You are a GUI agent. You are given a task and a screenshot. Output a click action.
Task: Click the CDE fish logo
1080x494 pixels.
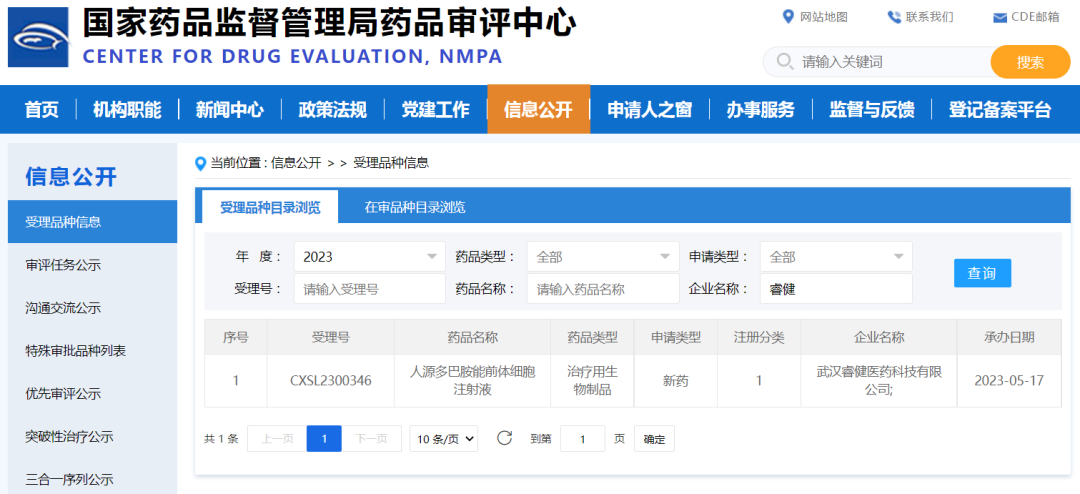[x=38, y=37]
